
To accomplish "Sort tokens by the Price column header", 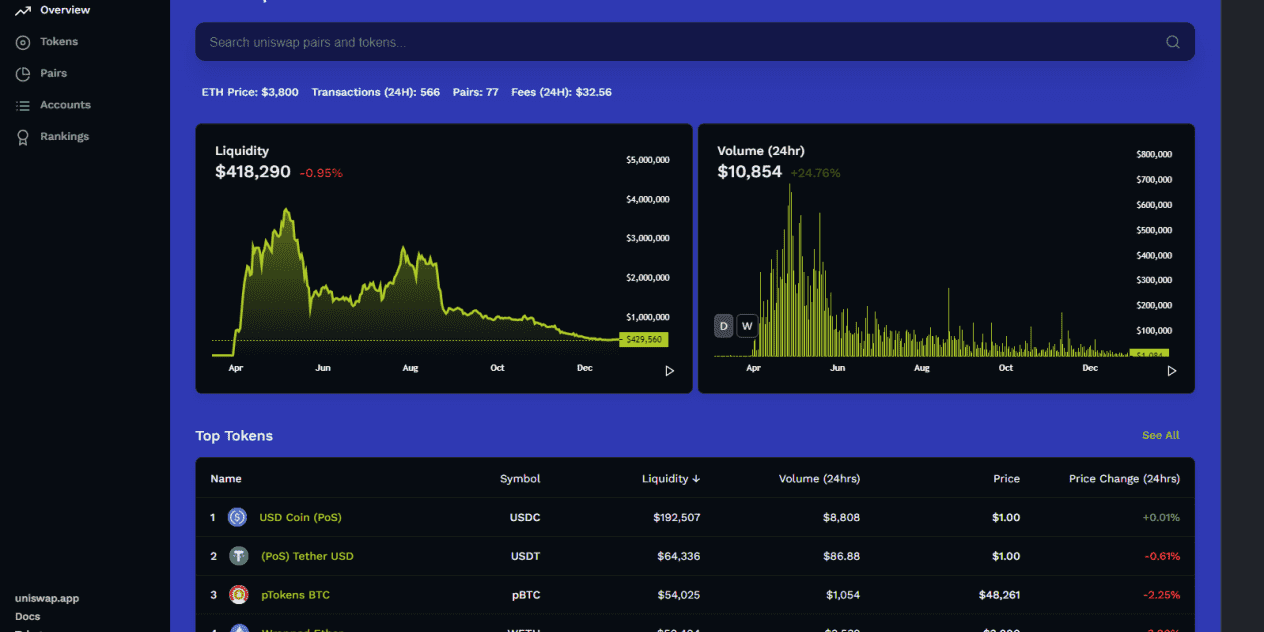I will click(1006, 479).
